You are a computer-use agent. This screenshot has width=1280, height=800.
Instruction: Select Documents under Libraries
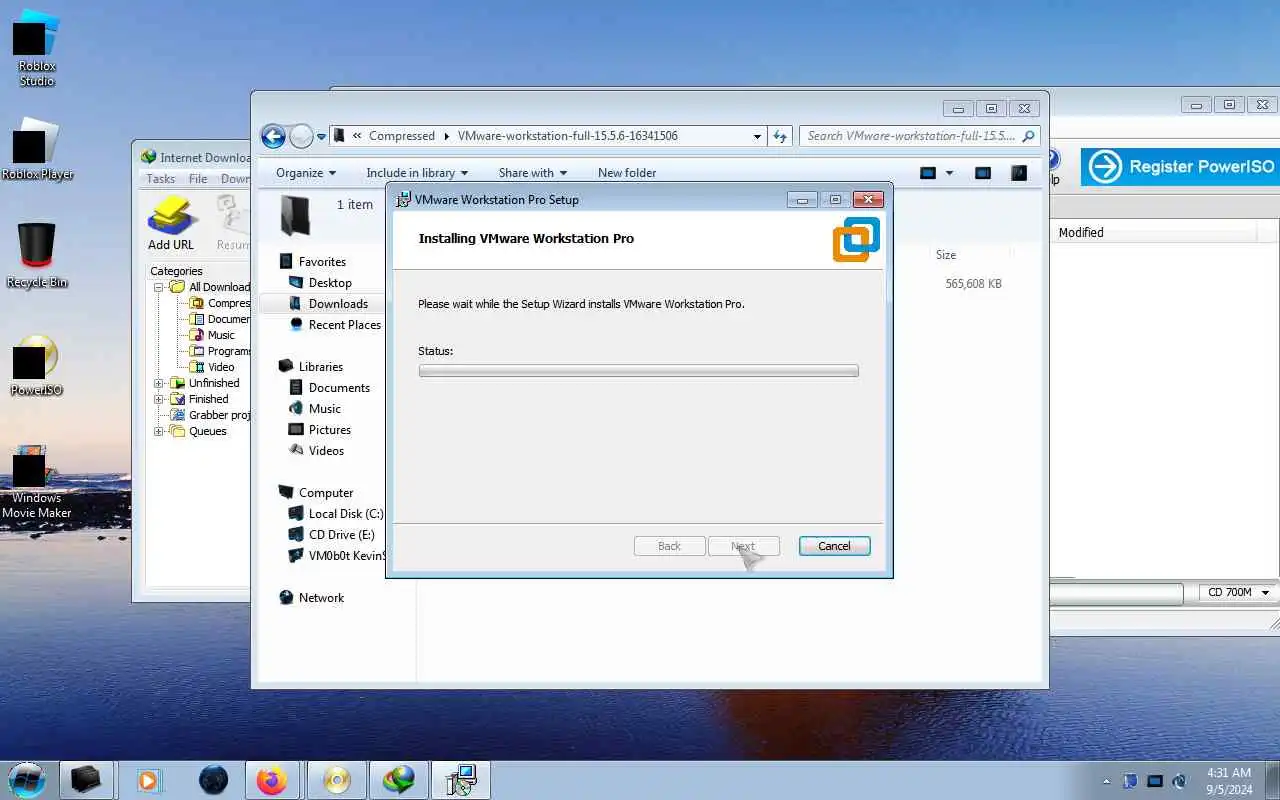point(339,388)
